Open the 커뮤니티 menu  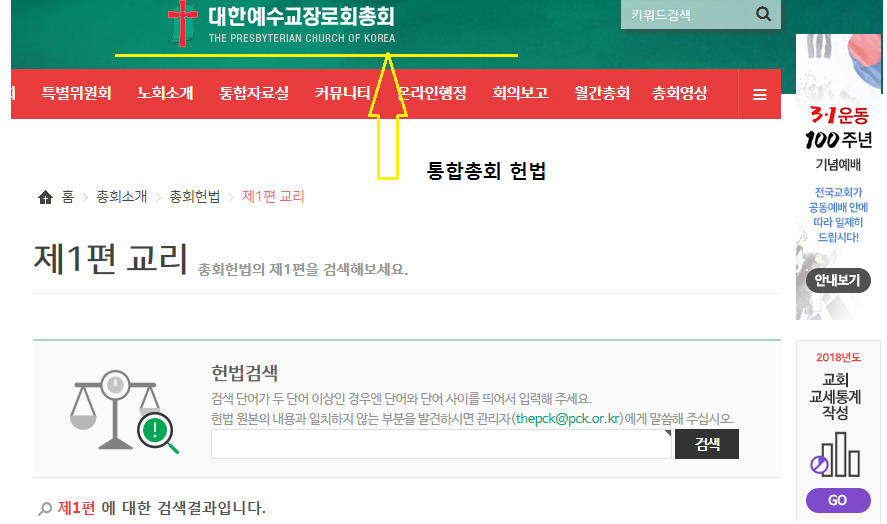[343, 93]
